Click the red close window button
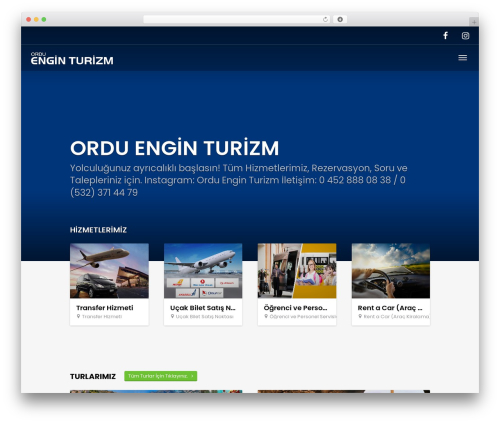Image resolution: width=500 pixels, height=423 pixels. [x=29, y=19]
